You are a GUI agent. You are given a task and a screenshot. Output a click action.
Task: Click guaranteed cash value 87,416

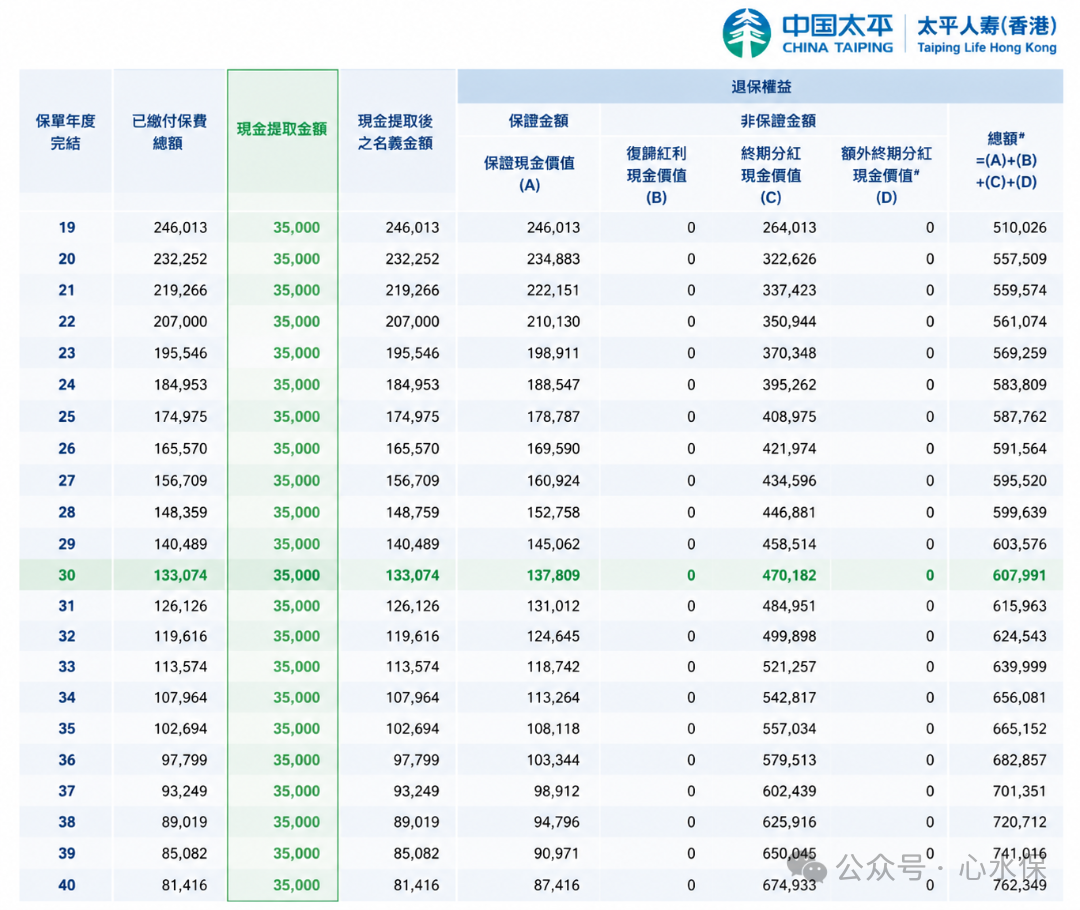[557, 885]
